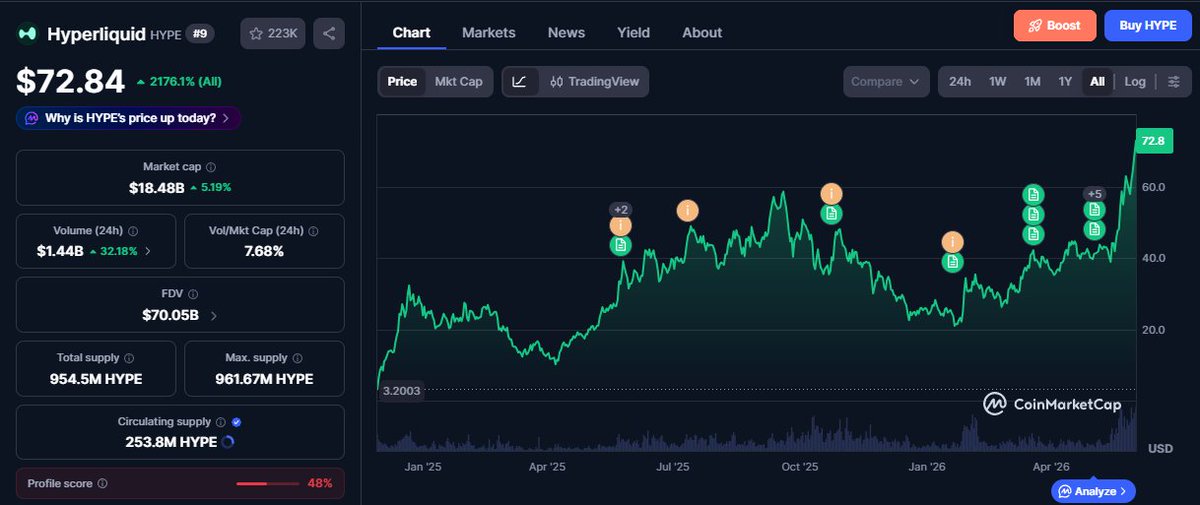Image resolution: width=1200 pixels, height=505 pixels.
Task: Open 'Why is HYPE's price up today?'
Action: click(128, 118)
